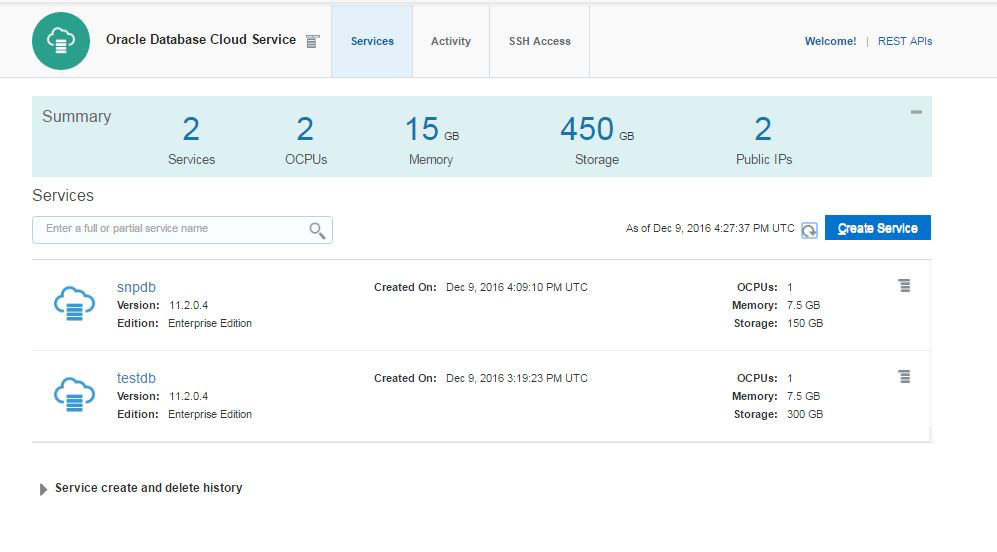Open the menu icon beside the Oracle Database Cloud Service title
997x552 pixels.
coord(313,41)
